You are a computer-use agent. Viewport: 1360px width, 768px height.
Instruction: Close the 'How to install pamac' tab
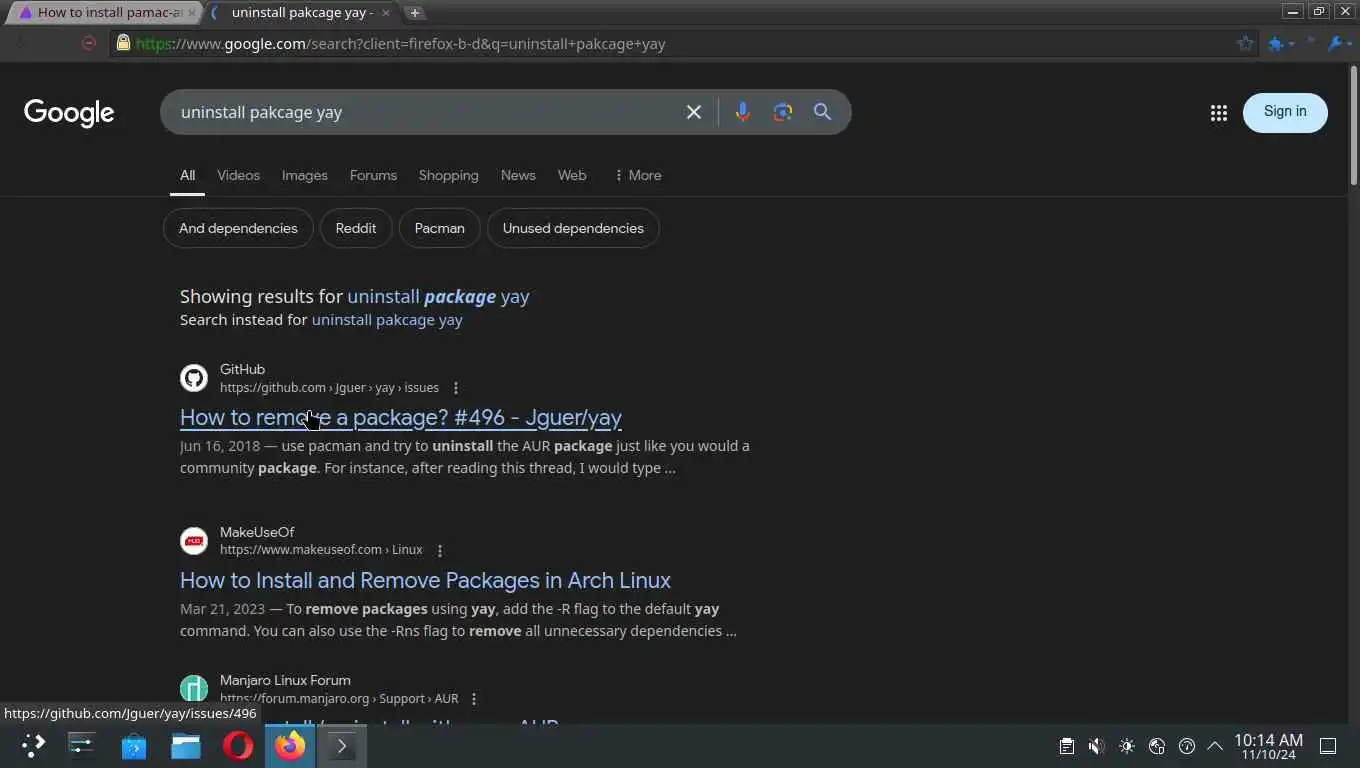tap(192, 13)
